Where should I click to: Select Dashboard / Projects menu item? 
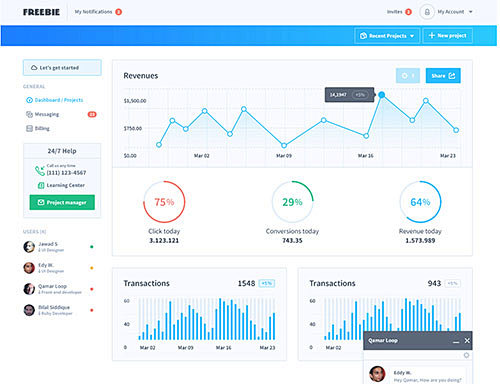point(54,100)
